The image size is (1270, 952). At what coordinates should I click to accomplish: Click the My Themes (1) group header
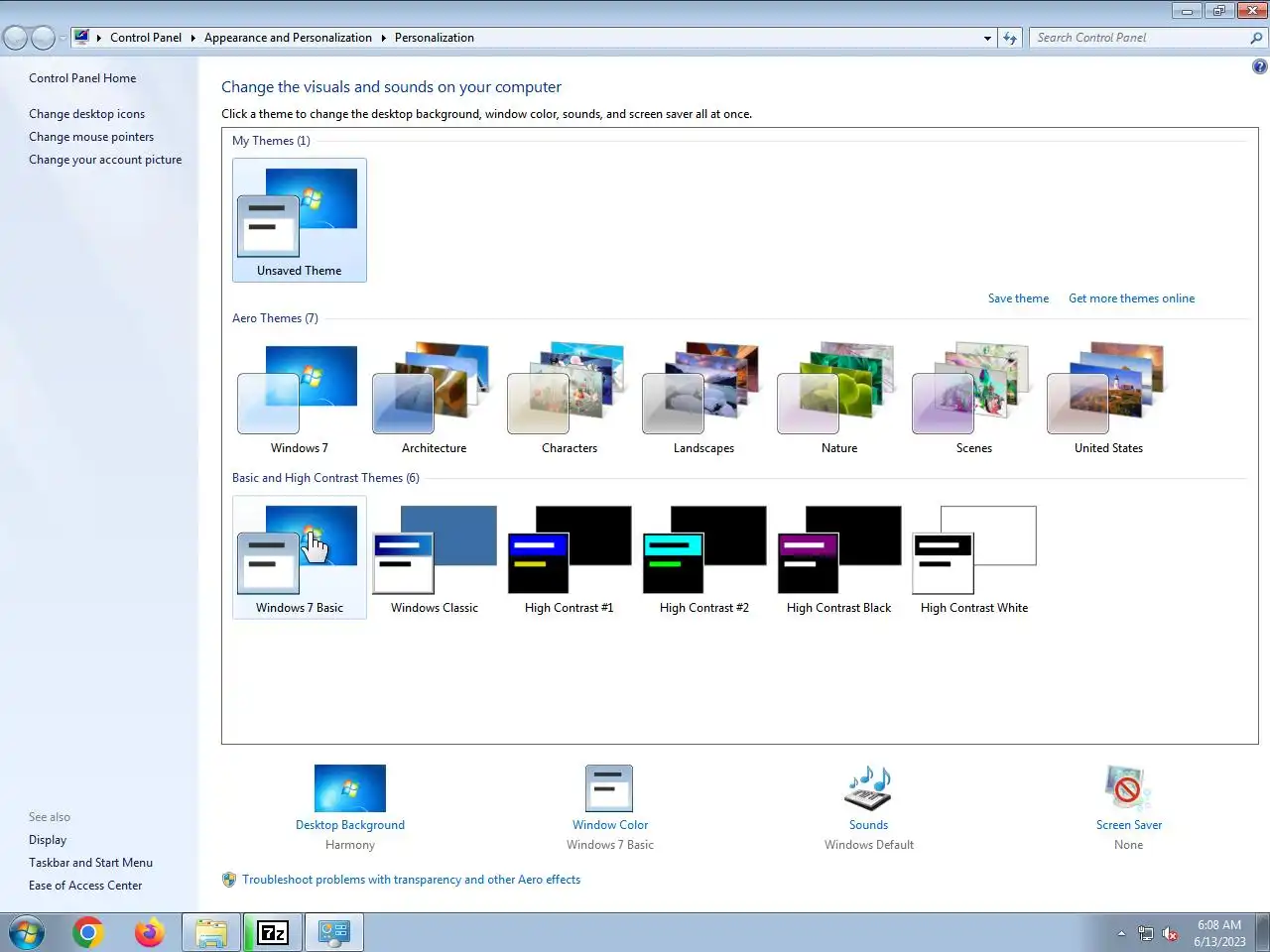271,141
